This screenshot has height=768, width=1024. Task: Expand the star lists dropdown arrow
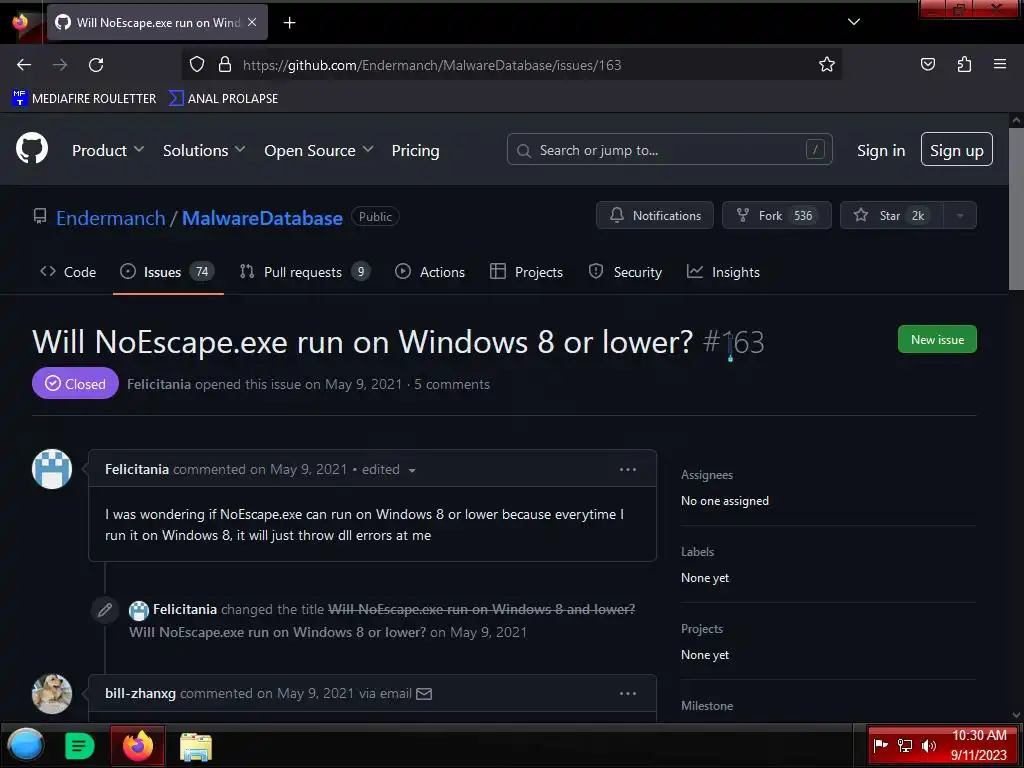pos(960,216)
